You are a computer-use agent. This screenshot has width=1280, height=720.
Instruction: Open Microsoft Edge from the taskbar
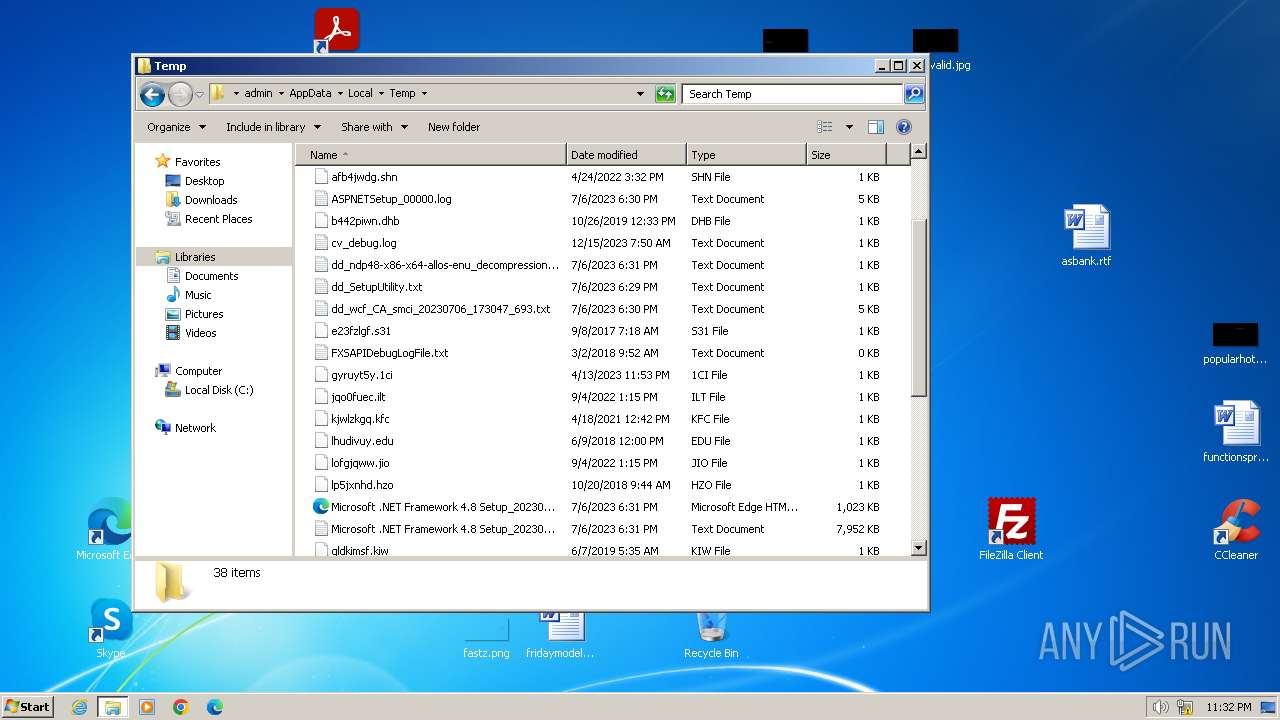tap(215, 707)
